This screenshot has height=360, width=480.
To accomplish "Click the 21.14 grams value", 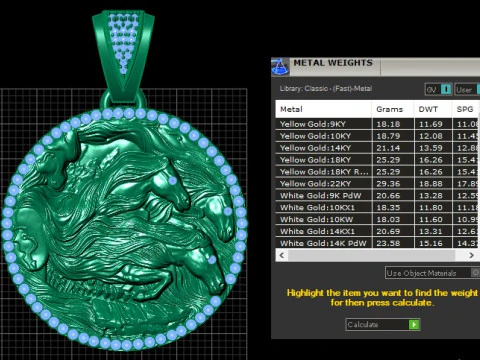I will click(x=388, y=148).
